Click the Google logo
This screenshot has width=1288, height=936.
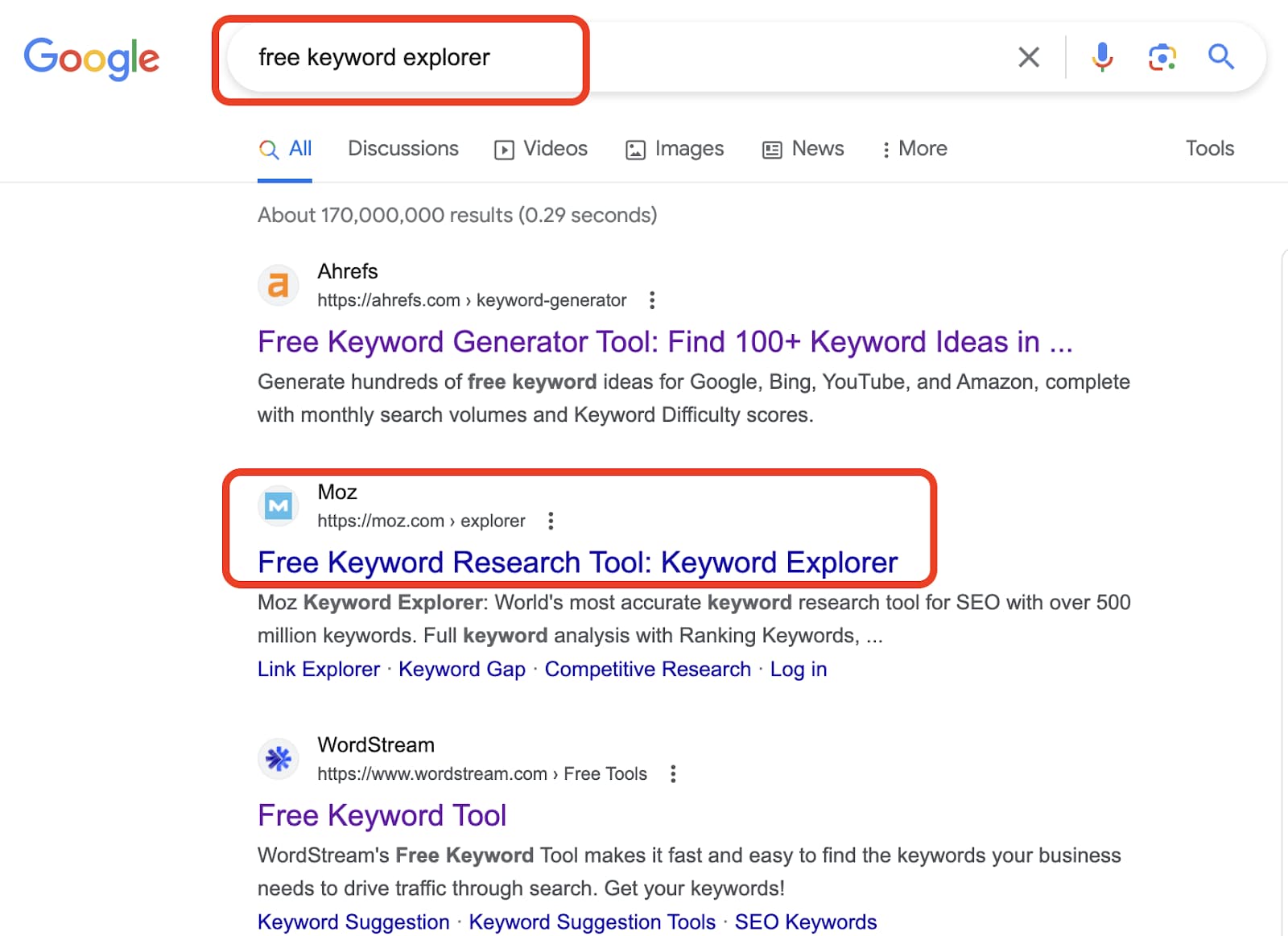tap(91, 57)
